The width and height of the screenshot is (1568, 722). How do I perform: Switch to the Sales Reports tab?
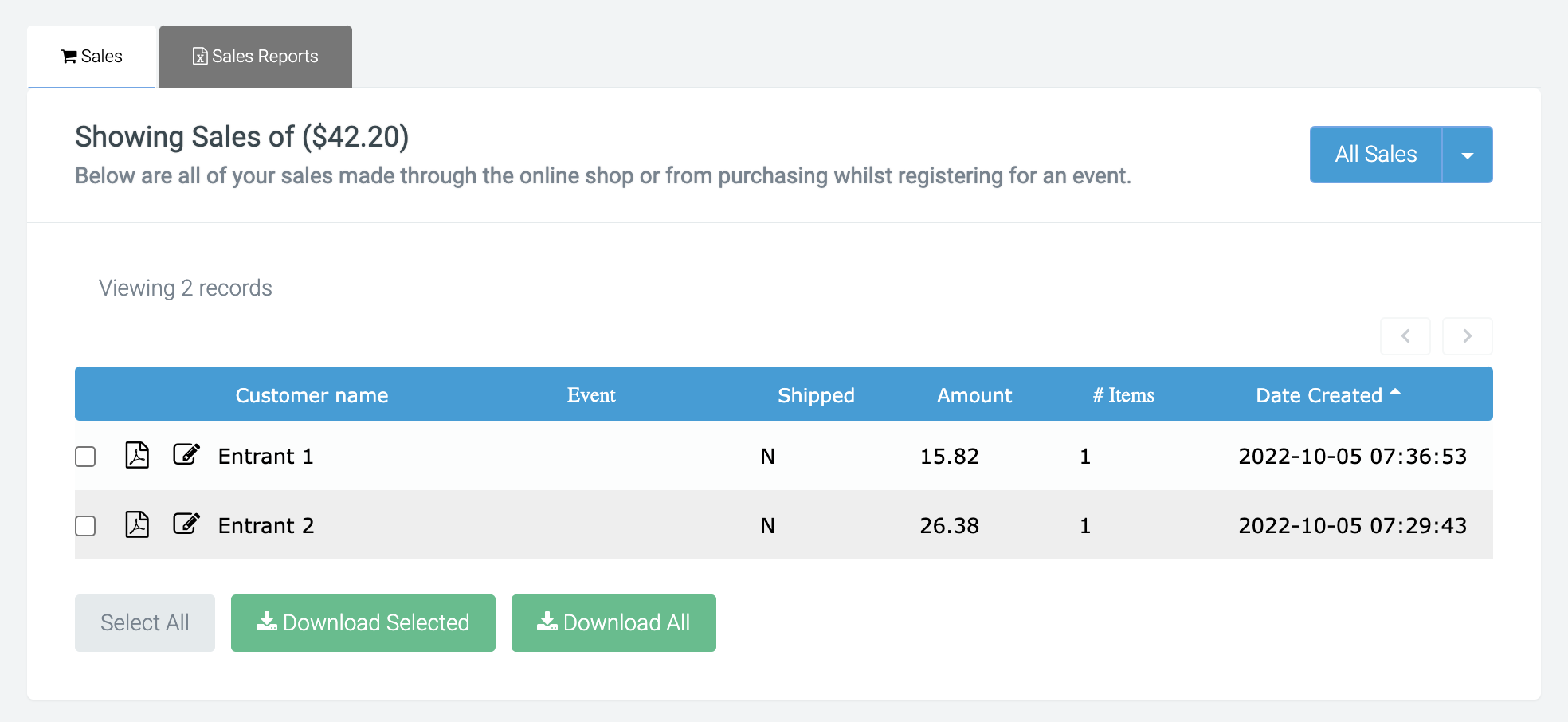pyautogui.click(x=256, y=57)
